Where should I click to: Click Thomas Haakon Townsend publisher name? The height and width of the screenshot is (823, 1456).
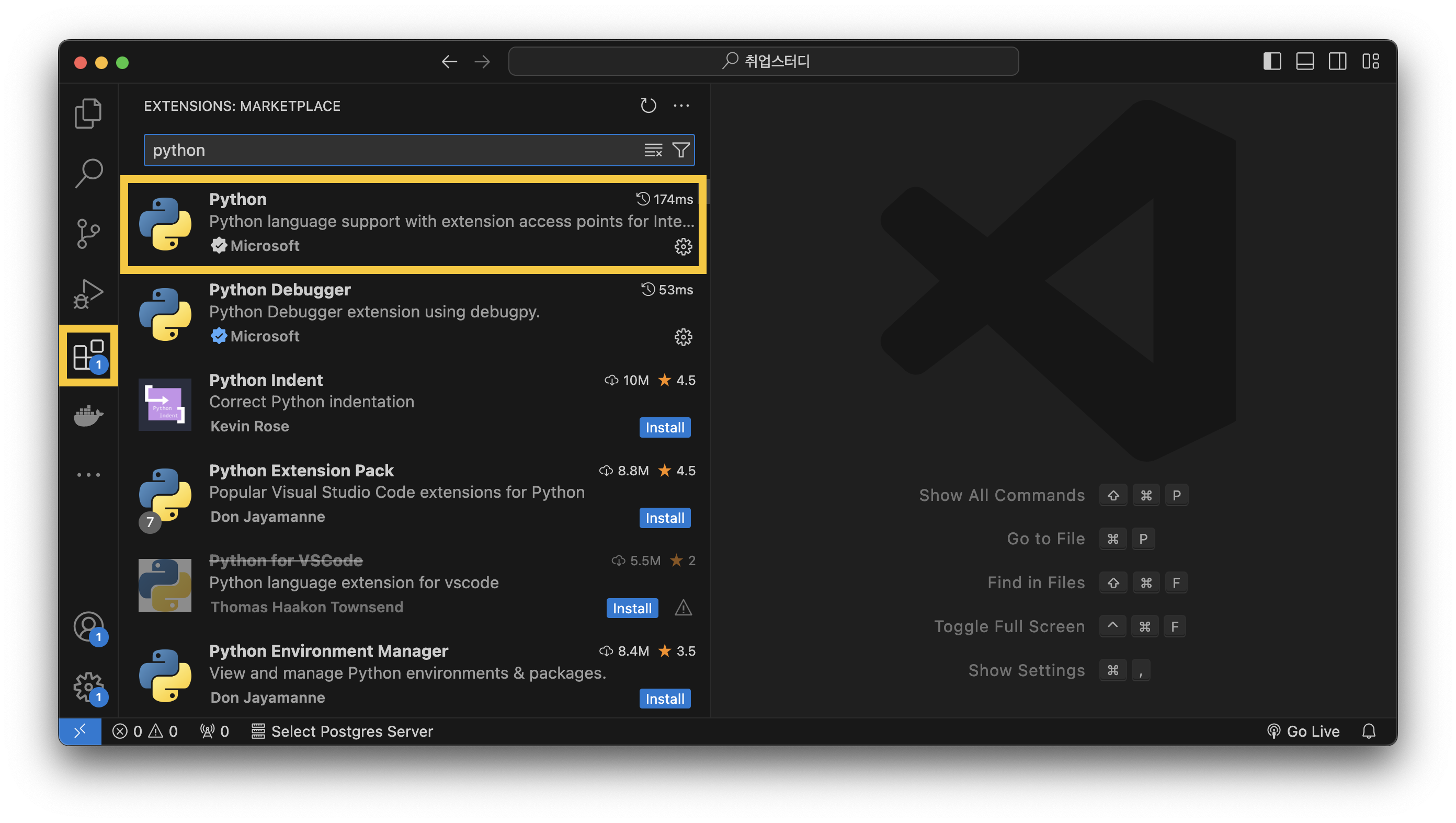306,607
